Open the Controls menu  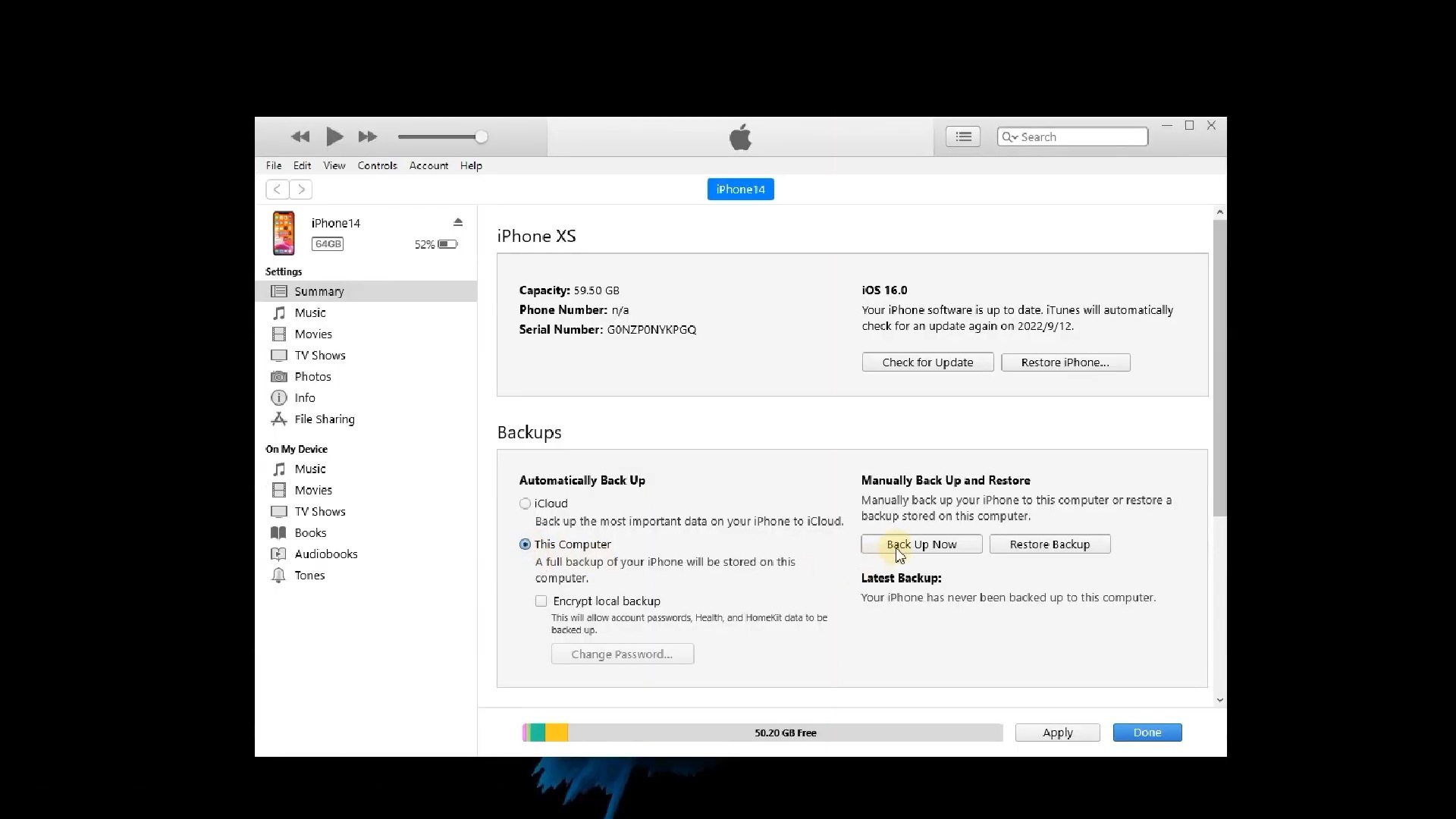click(x=377, y=165)
